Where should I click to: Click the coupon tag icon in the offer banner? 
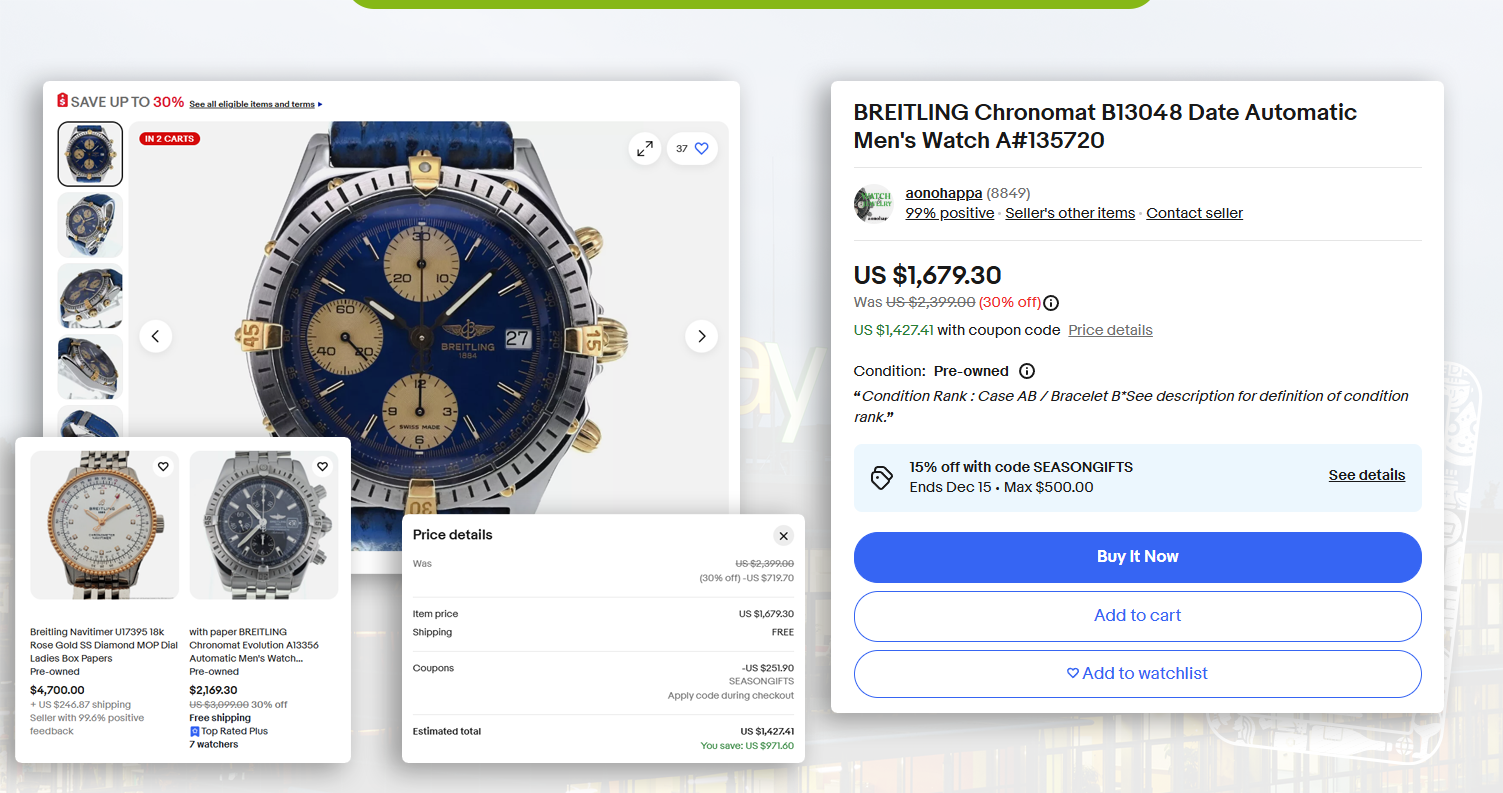[x=882, y=479]
